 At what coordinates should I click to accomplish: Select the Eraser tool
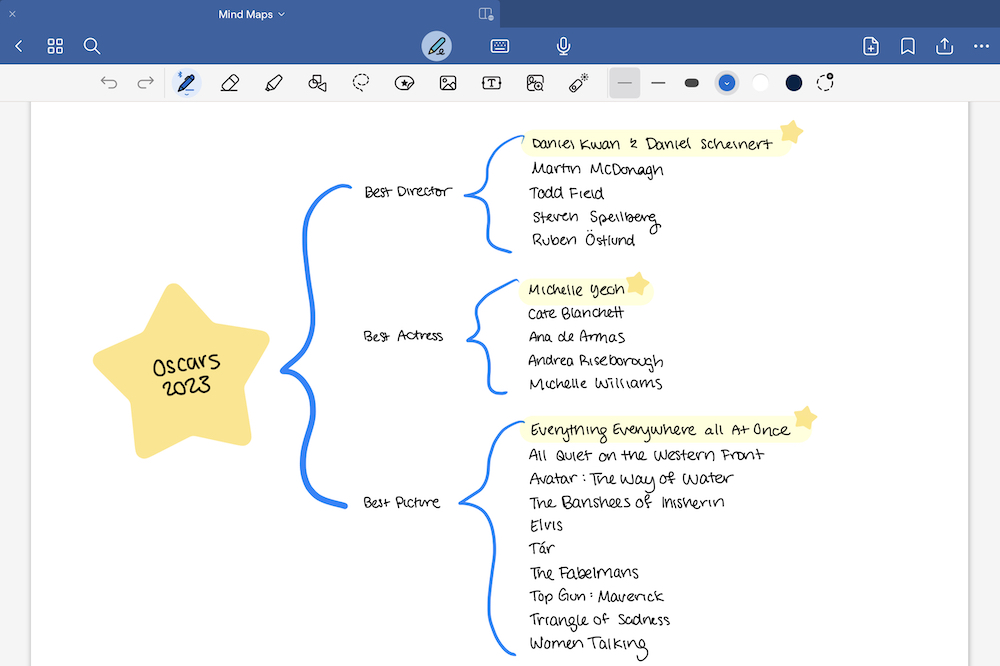(230, 83)
